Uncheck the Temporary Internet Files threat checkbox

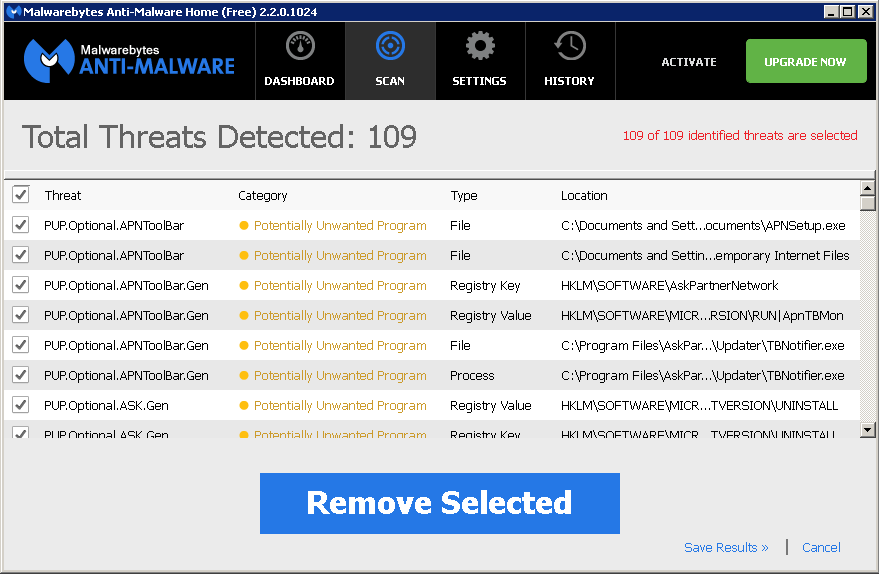tap(21, 255)
